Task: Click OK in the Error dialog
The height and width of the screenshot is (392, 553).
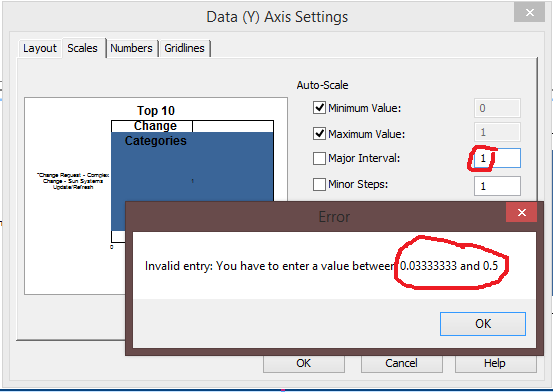Action: pos(483,324)
